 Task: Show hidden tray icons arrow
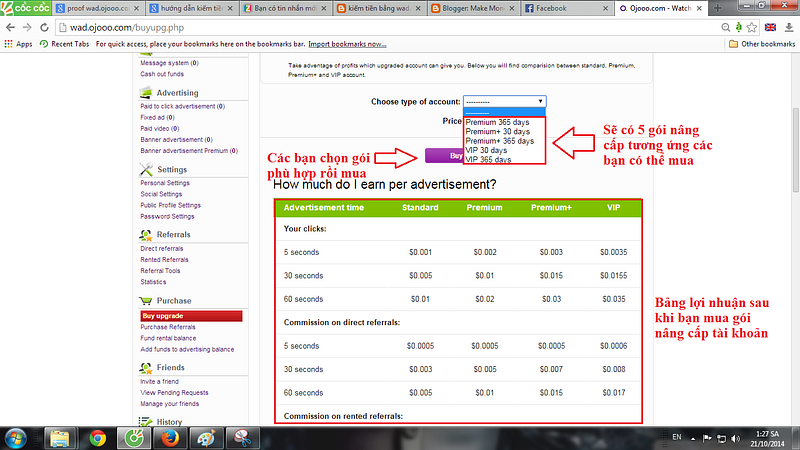[693, 438]
